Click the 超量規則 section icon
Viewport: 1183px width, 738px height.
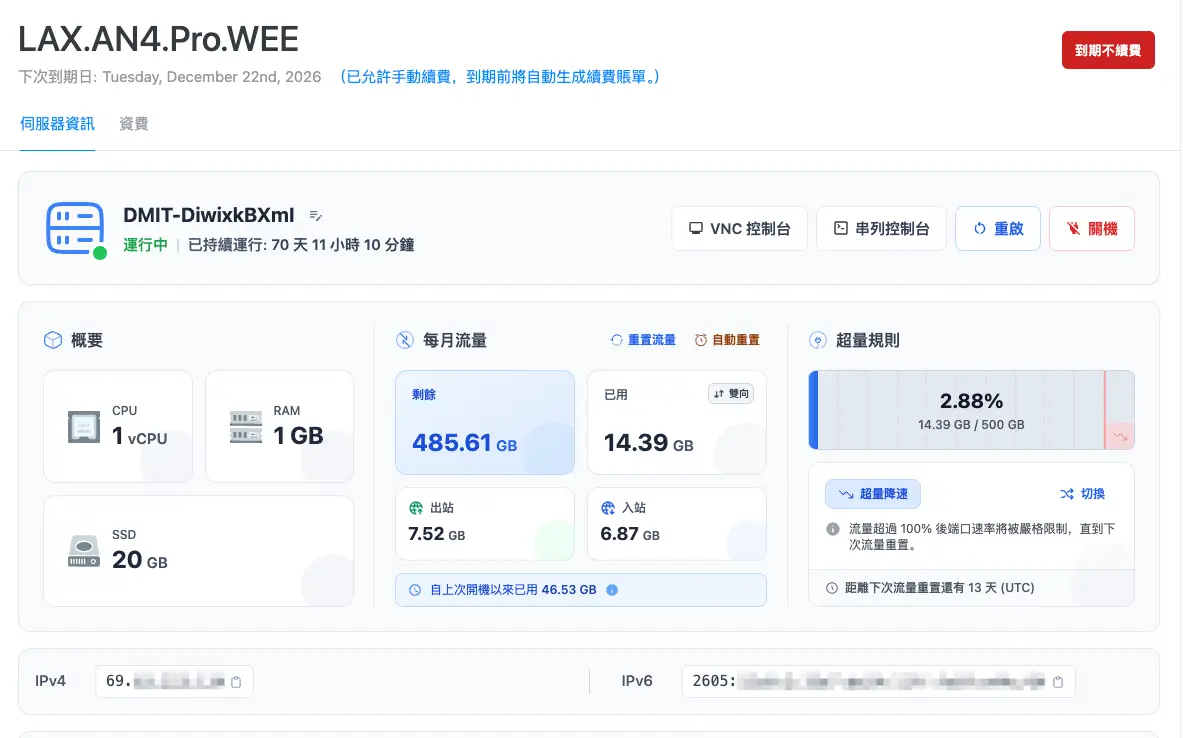click(818, 340)
